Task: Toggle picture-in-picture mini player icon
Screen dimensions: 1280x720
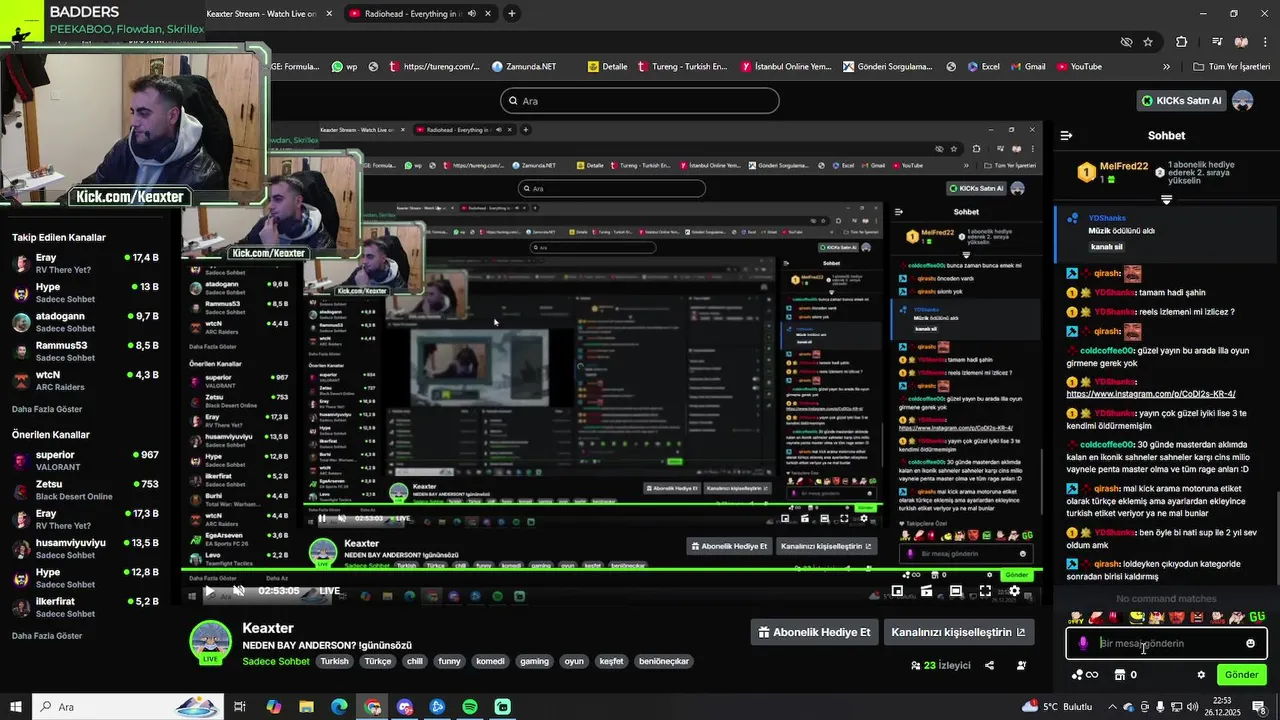Action: pyautogui.click(x=897, y=591)
